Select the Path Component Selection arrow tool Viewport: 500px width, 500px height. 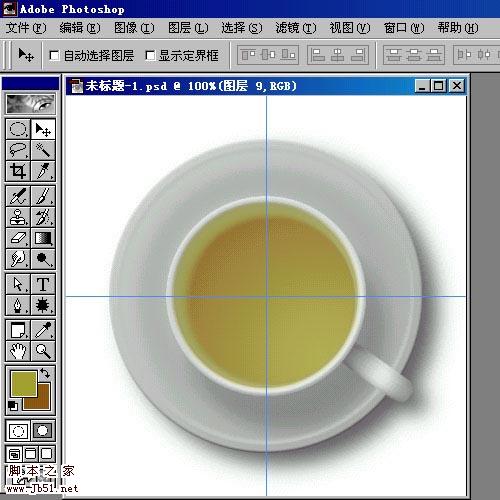(18, 284)
